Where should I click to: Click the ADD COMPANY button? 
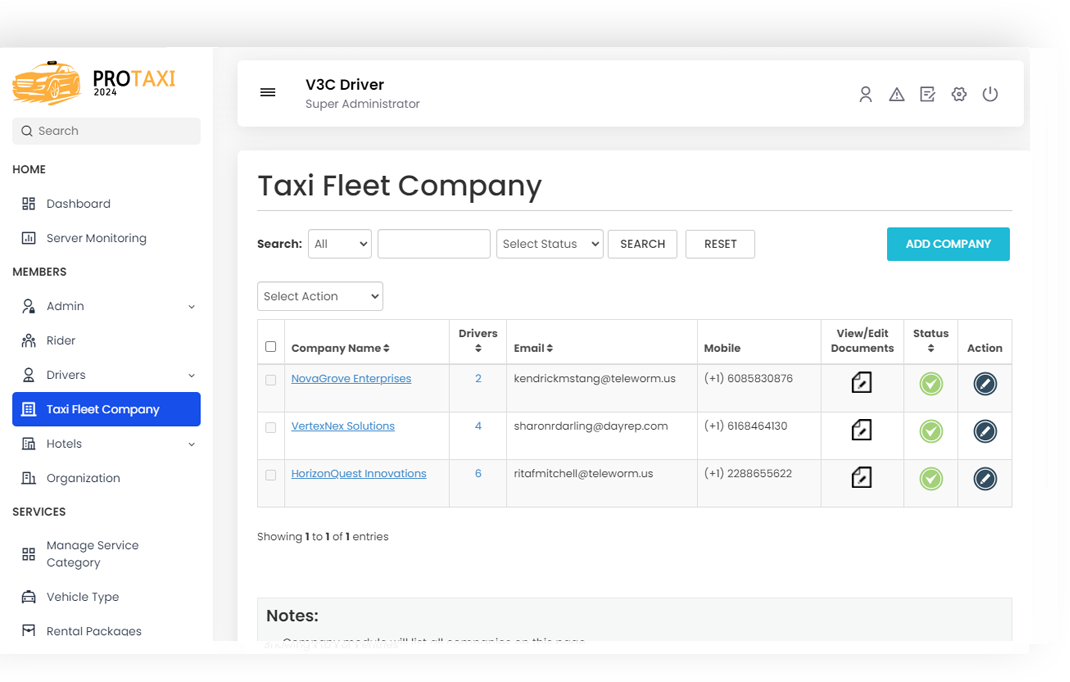coord(948,244)
